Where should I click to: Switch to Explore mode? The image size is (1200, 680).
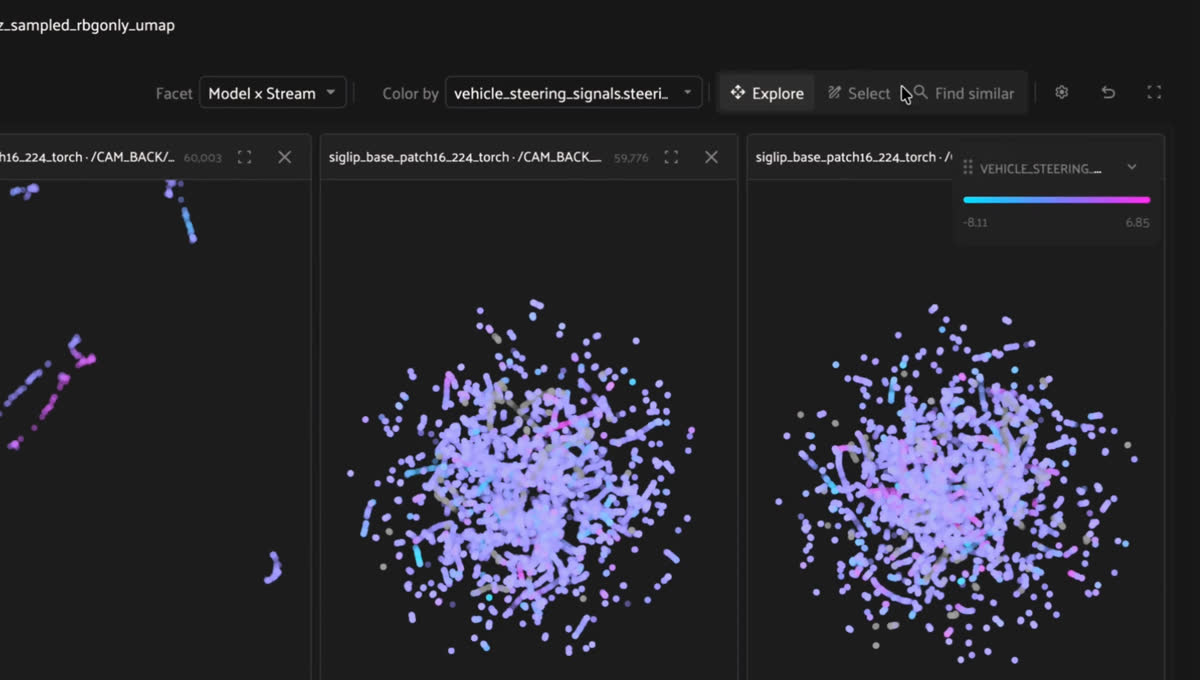[767, 93]
